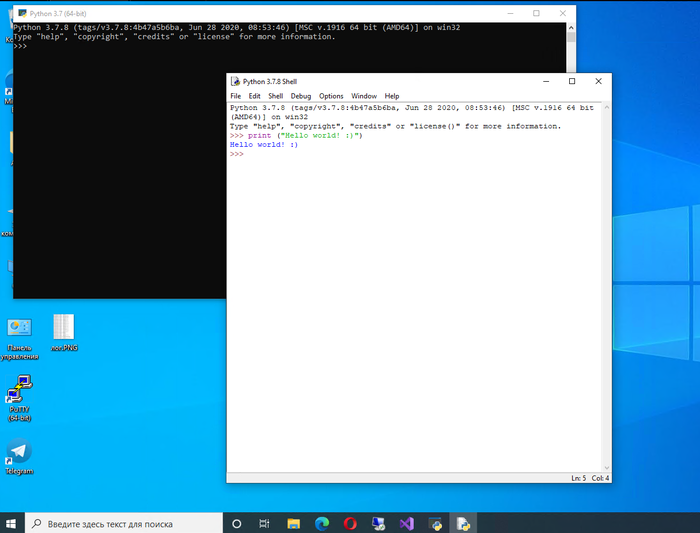This screenshot has height=533, width=700.
Task: Open Task View from the taskbar
Action: pyautogui.click(x=264, y=524)
